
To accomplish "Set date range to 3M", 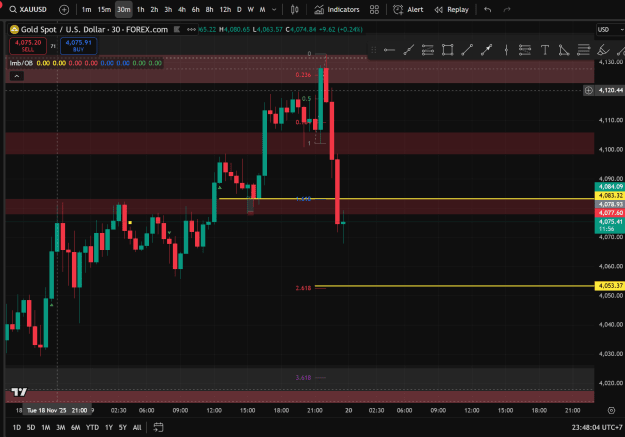I will coord(61,427).
